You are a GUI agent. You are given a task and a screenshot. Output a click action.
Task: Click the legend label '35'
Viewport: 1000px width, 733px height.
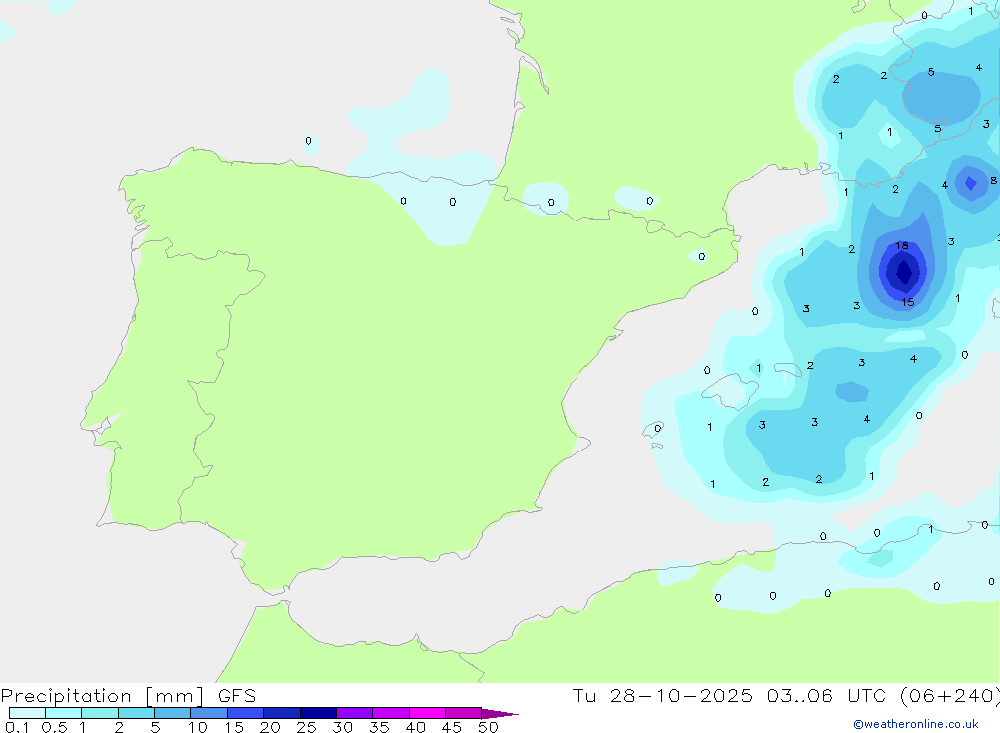[379, 727]
